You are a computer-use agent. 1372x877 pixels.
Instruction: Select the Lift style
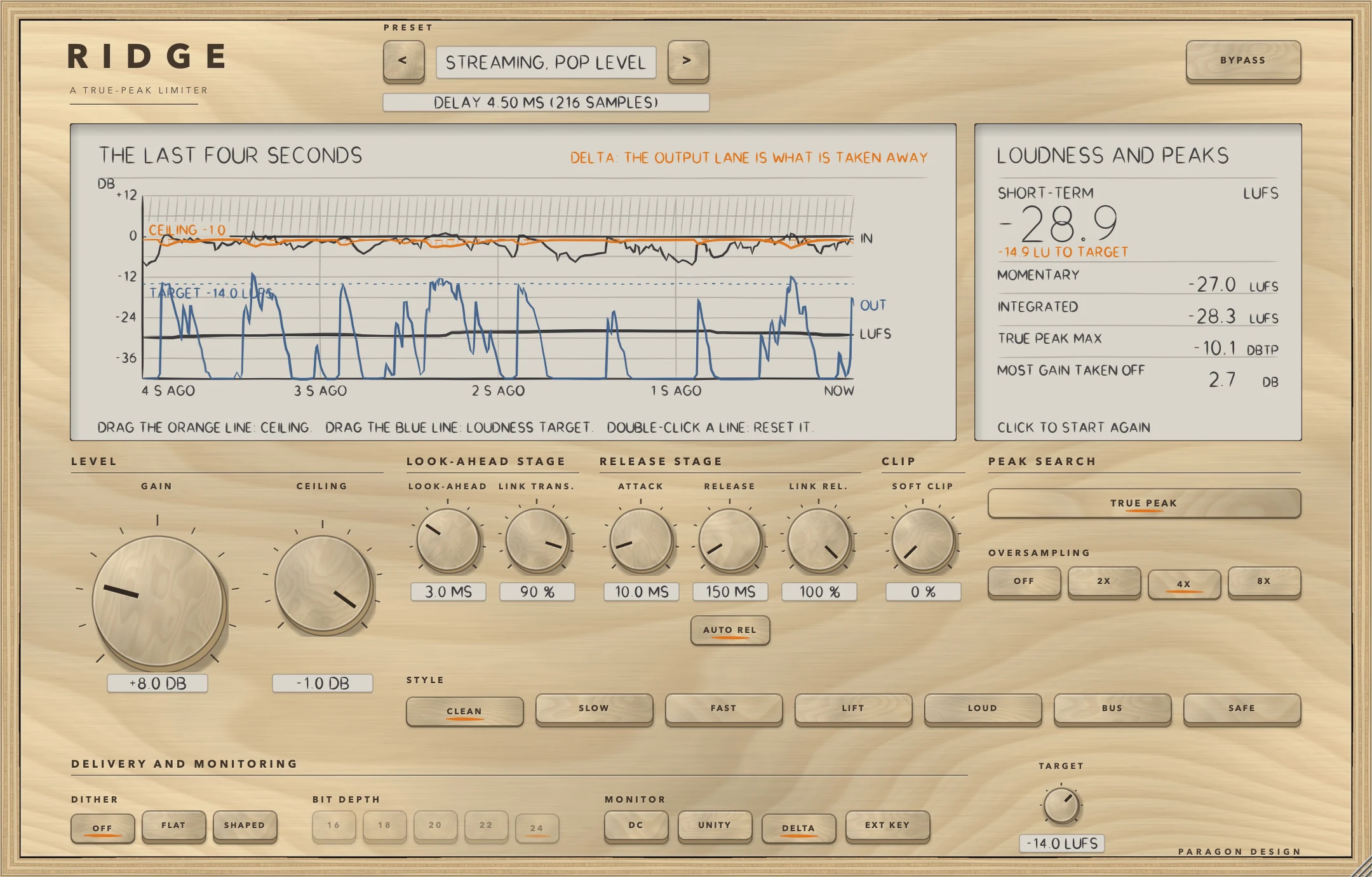pos(853,709)
